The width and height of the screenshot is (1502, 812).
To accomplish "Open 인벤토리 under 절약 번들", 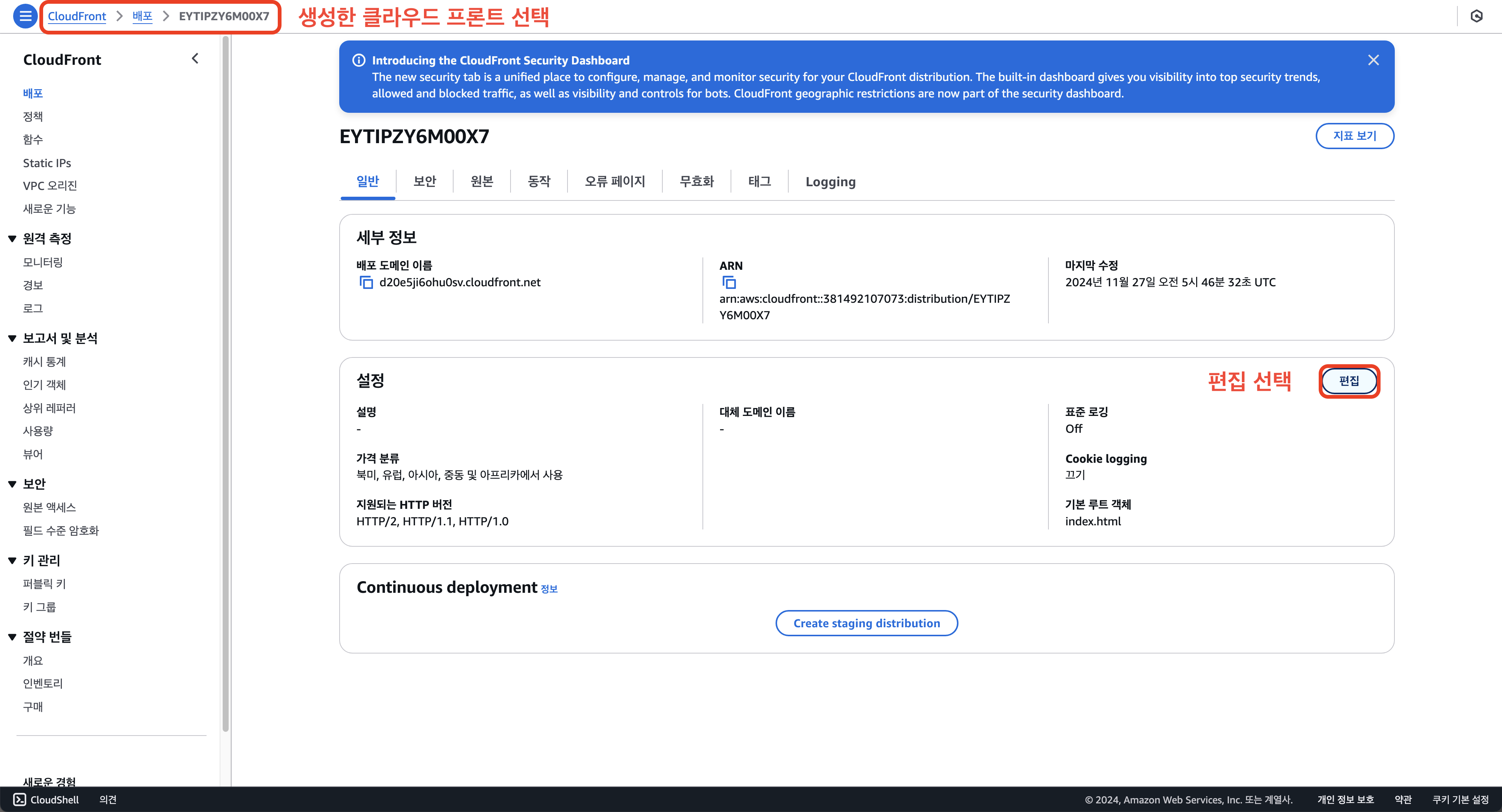I will tap(43, 683).
